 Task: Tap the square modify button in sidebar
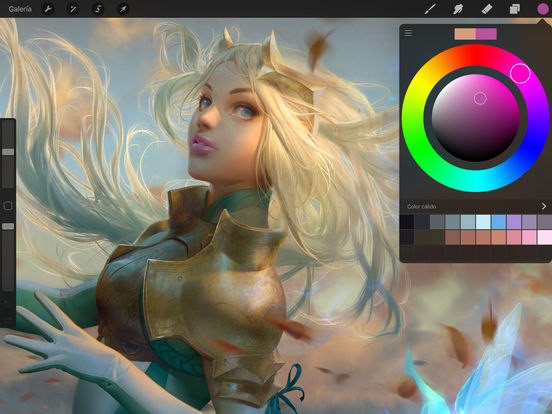[x=8, y=206]
